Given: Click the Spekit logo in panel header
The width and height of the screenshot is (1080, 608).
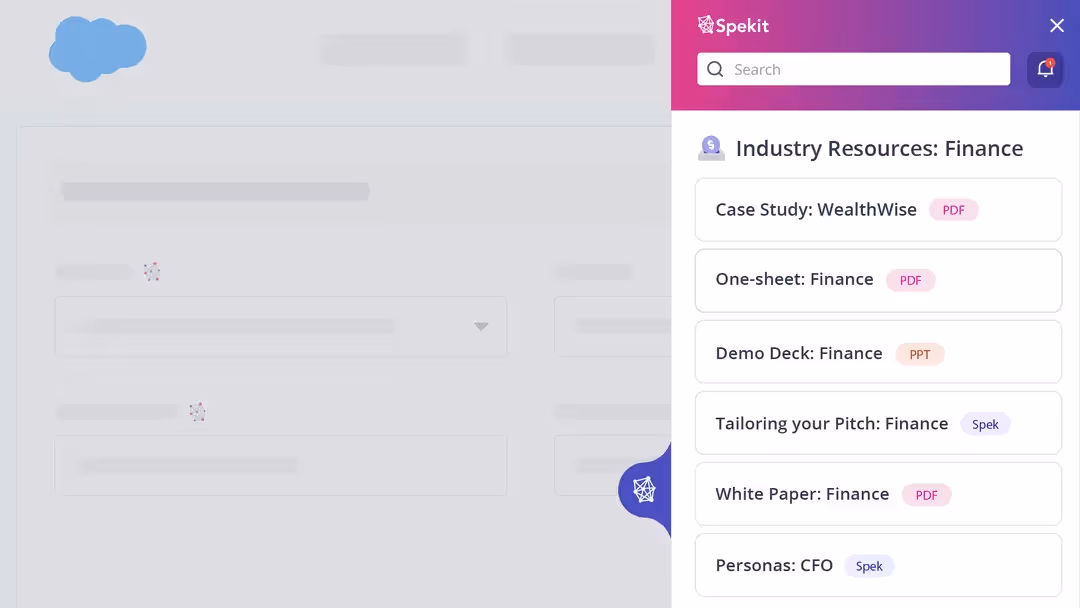Looking at the screenshot, I should point(733,25).
